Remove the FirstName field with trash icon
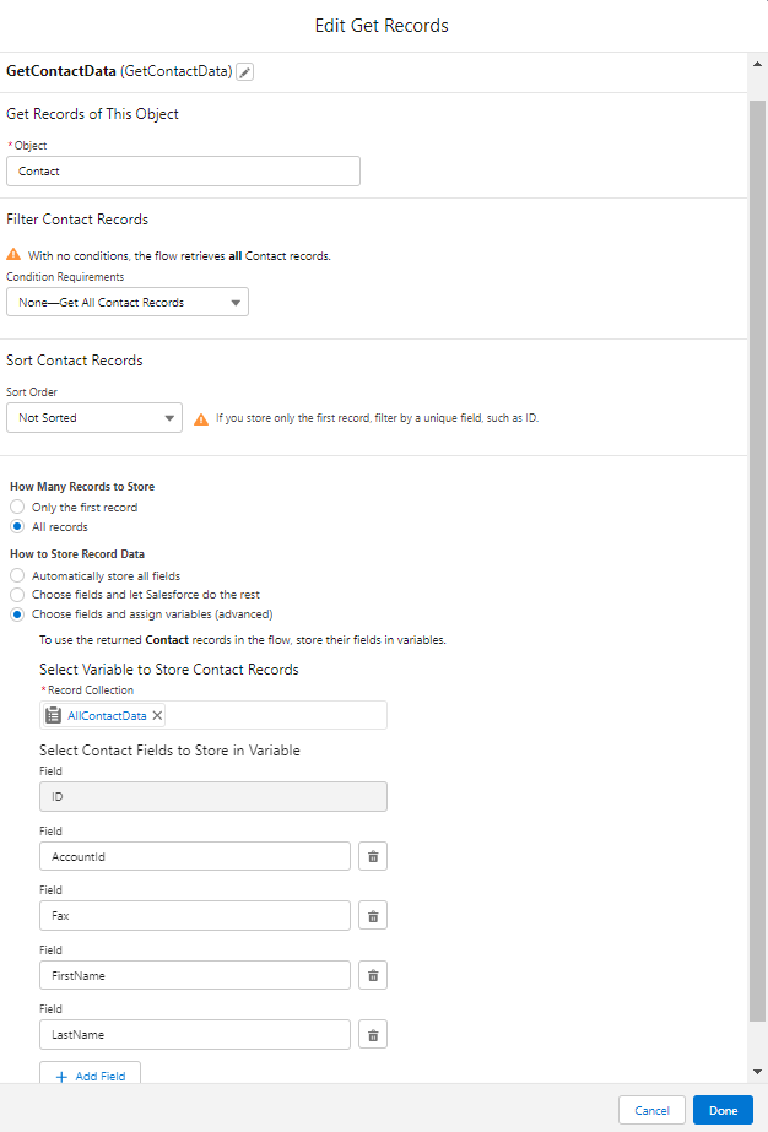Image resolution: width=768 pixels, height=1132 pixels. pyautogui.click(x=372, y=976)
